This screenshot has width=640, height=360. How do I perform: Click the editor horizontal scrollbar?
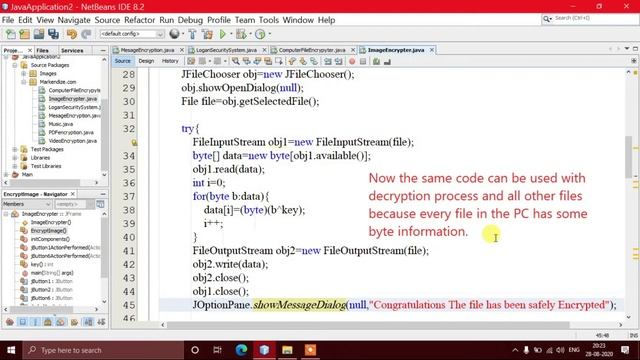368,325
